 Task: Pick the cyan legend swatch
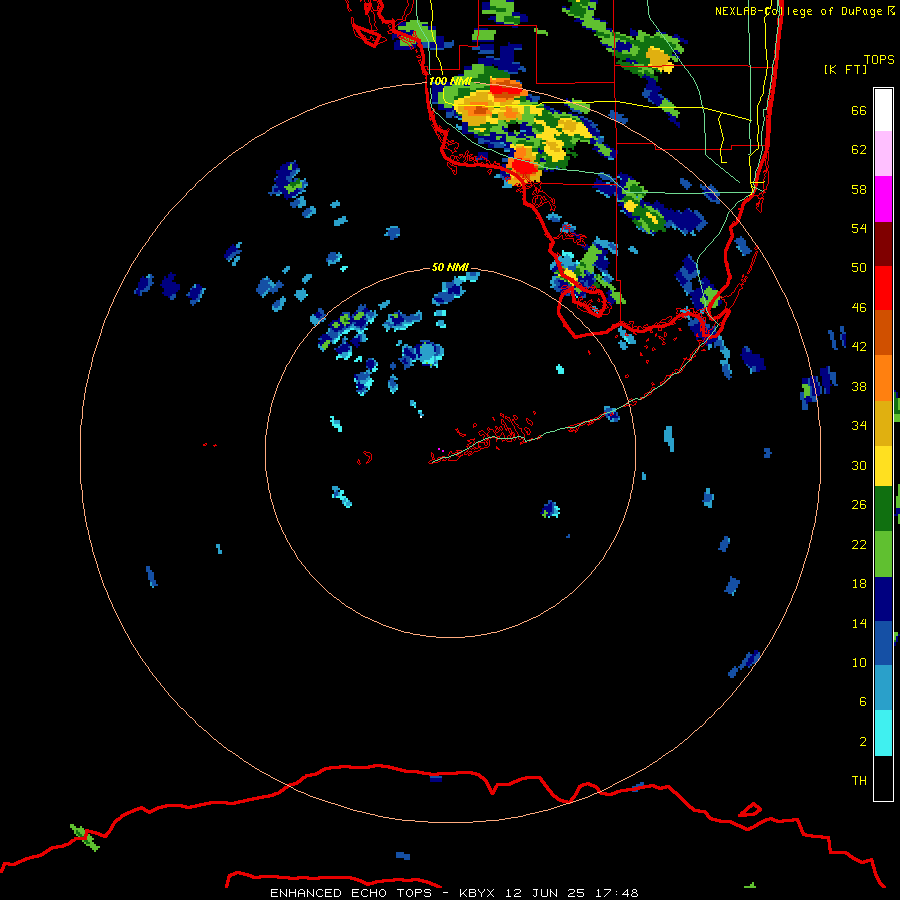click(x=883, y=733)
